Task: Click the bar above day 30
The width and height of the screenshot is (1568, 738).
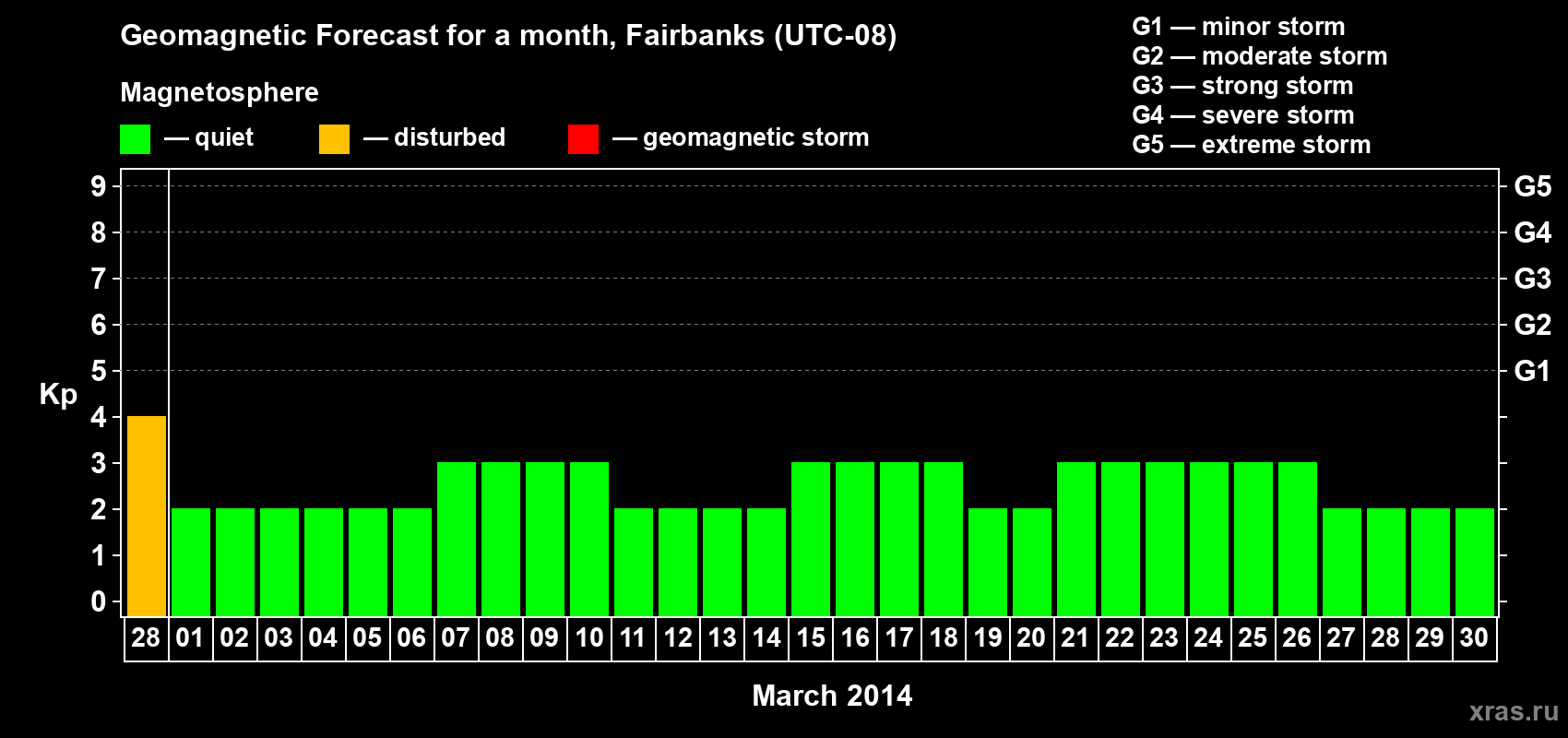Action: [1475, 562]
